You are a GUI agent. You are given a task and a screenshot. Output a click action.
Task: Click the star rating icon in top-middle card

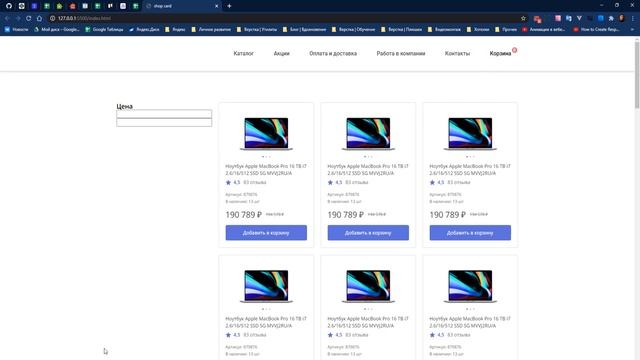click(330, 182)
